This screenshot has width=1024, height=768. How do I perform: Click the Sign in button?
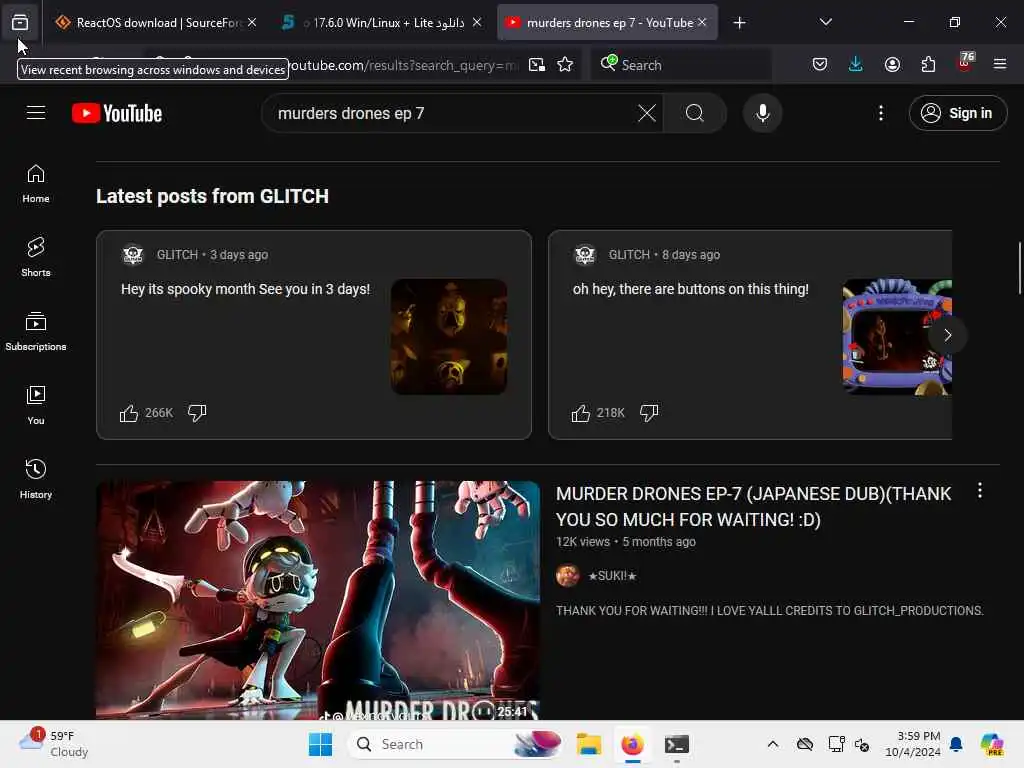pos(957,114)
